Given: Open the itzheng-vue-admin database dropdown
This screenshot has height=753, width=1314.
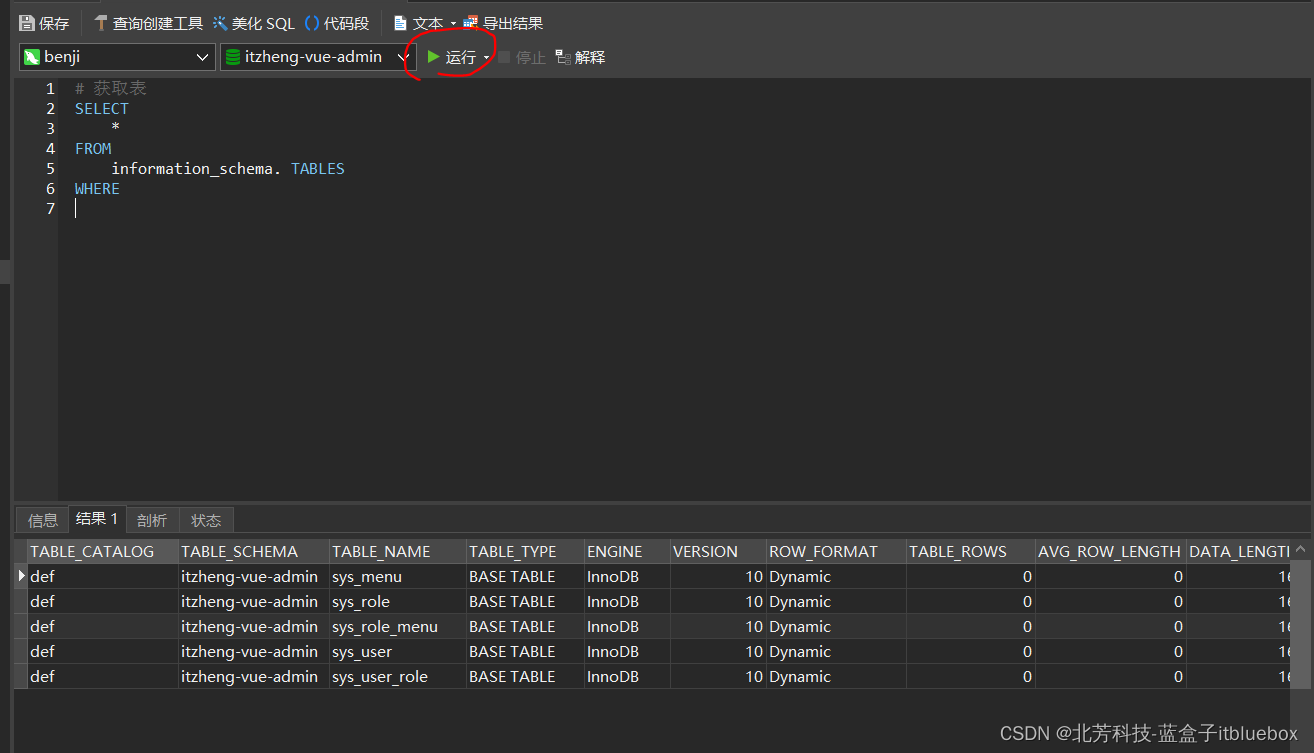Looking at the screenshot, I should click(x=317, y=57).
